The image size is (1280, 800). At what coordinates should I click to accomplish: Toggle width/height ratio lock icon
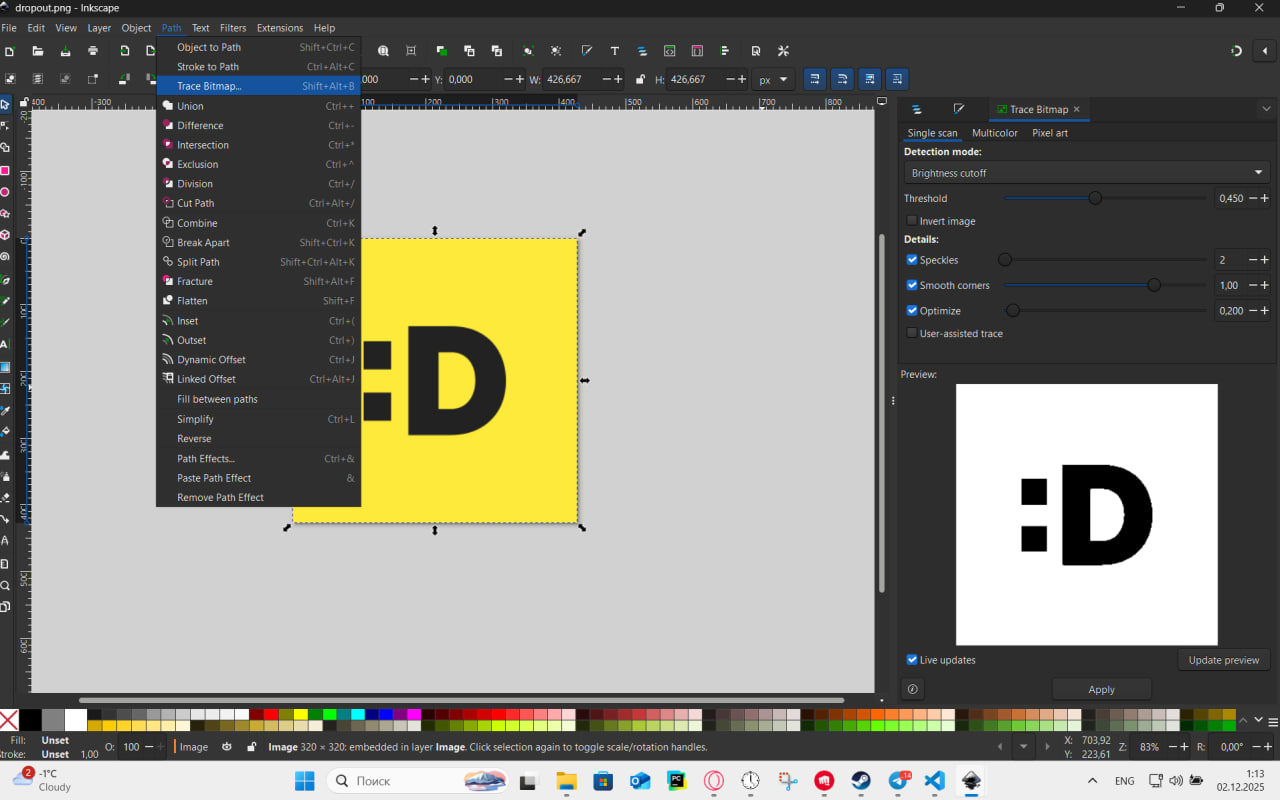[640, 79]
